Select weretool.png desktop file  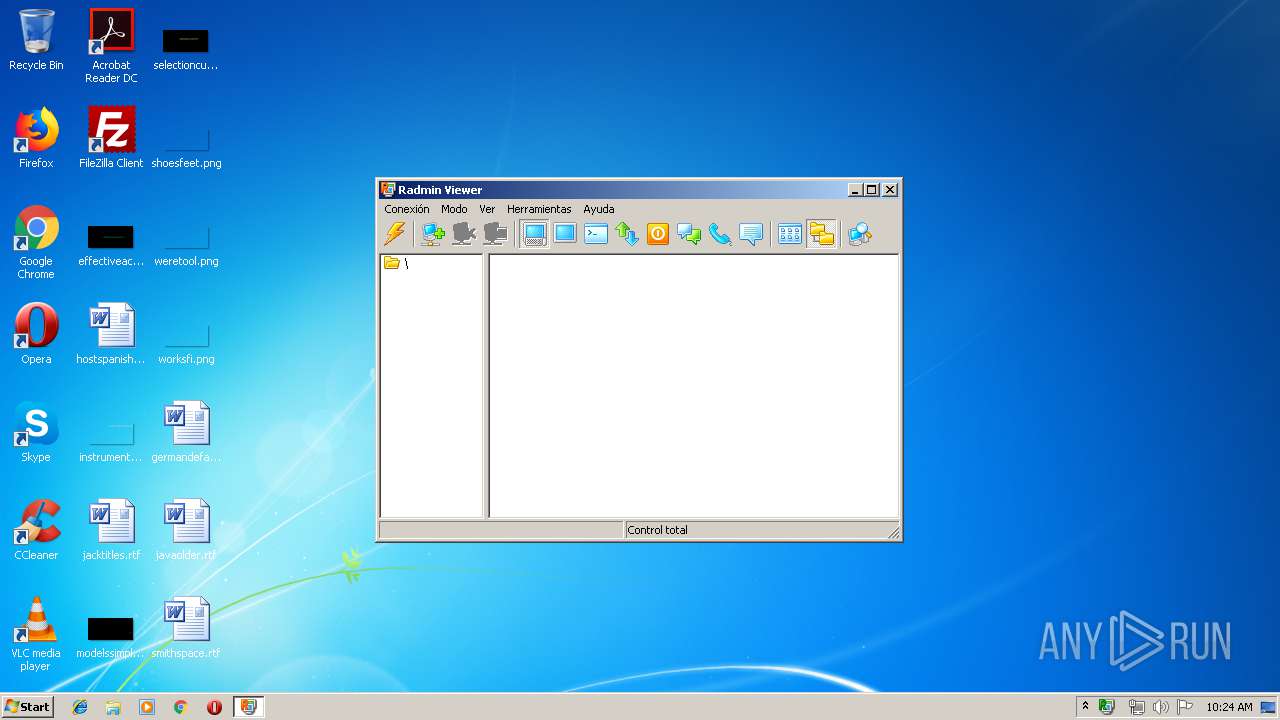click(186, 242)
